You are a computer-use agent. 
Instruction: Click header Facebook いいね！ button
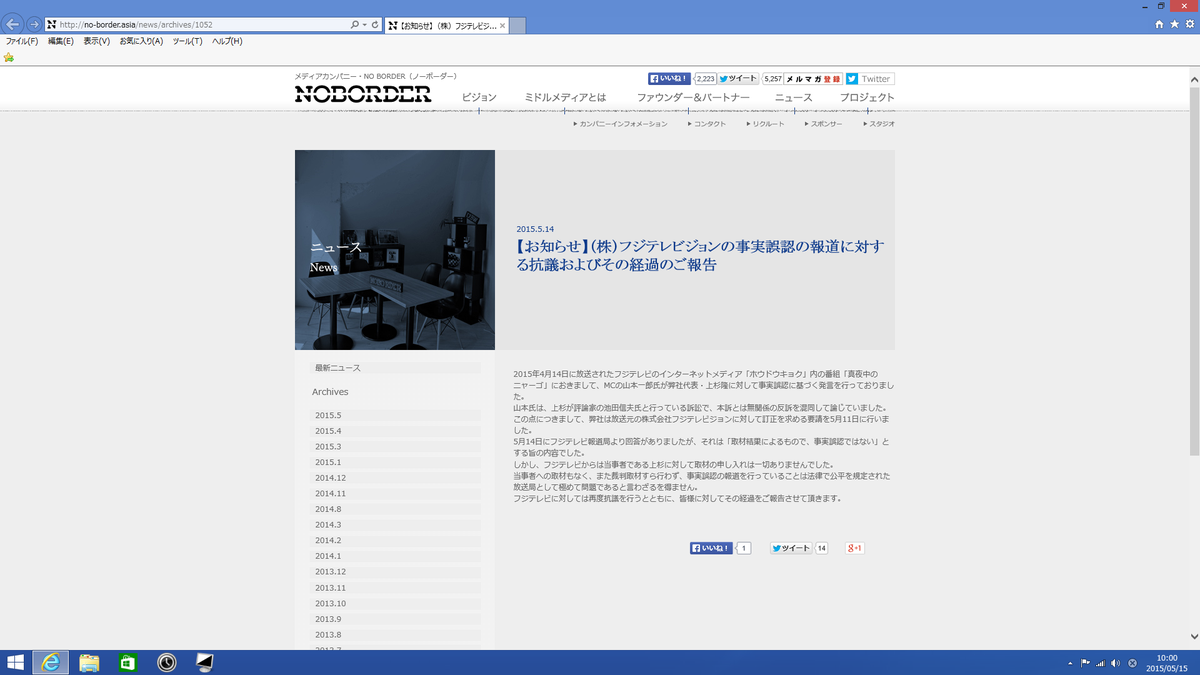pyautogui.click(x=670, y=78)
